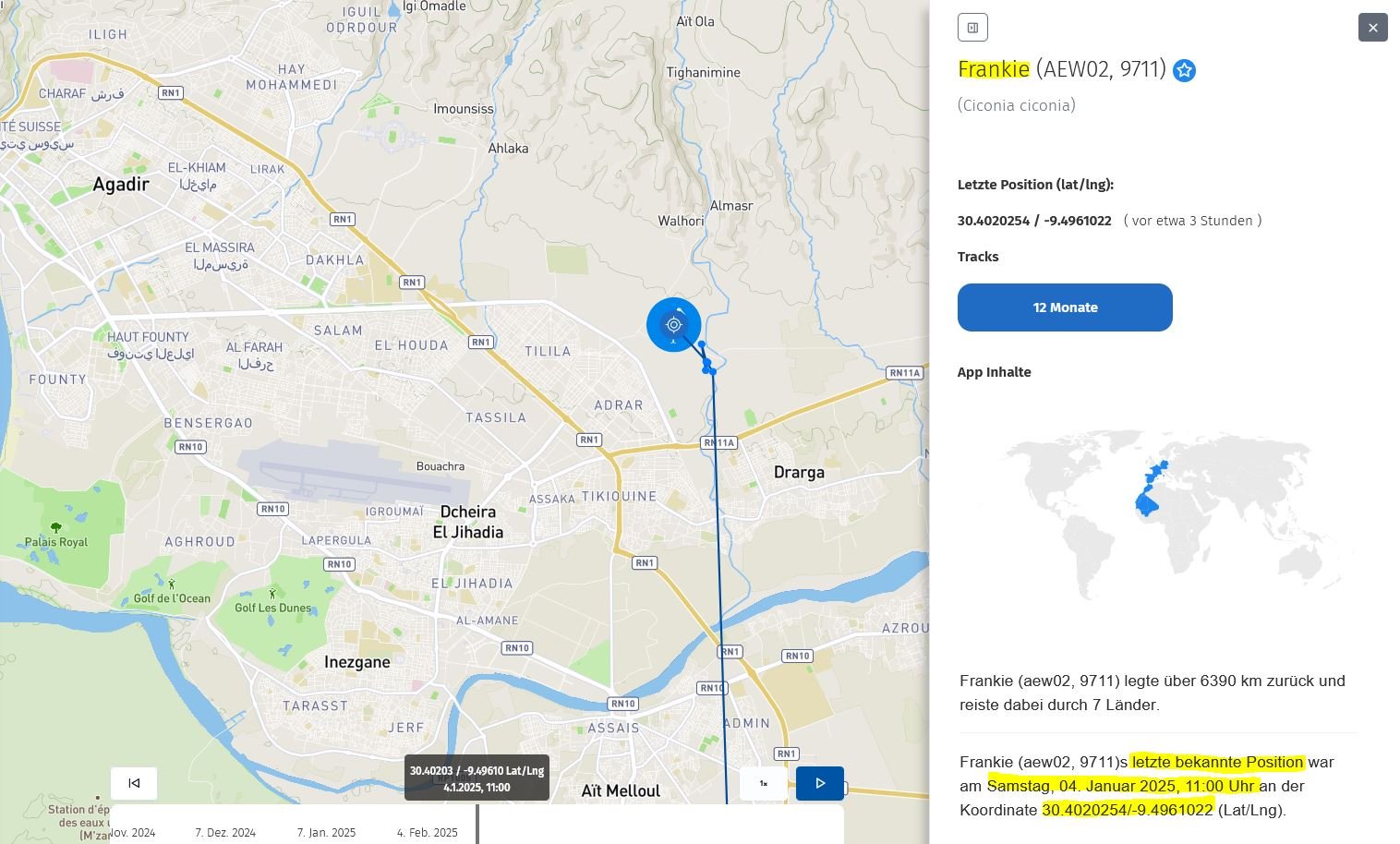Click the highlighted Frankie name heading
Image resolution: width=1400 pixels, height=844 pixels.
pyautogui.click(x=994, y=69)
